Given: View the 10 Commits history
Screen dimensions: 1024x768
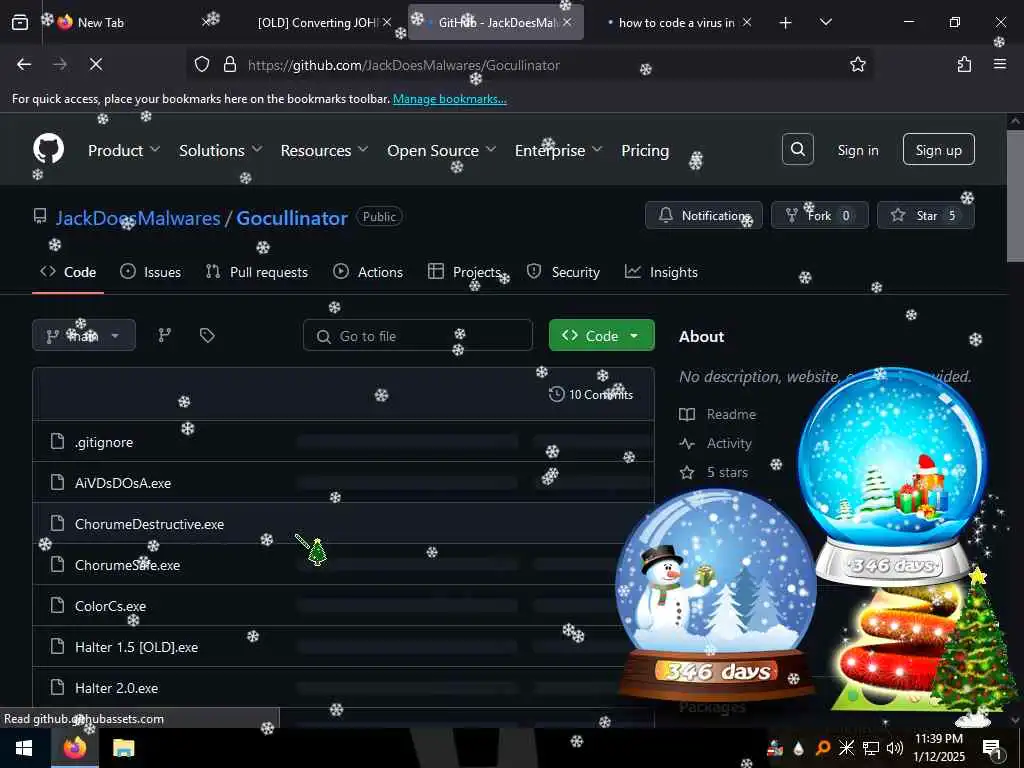Looking at the screenshot, I should click(591, 394).
